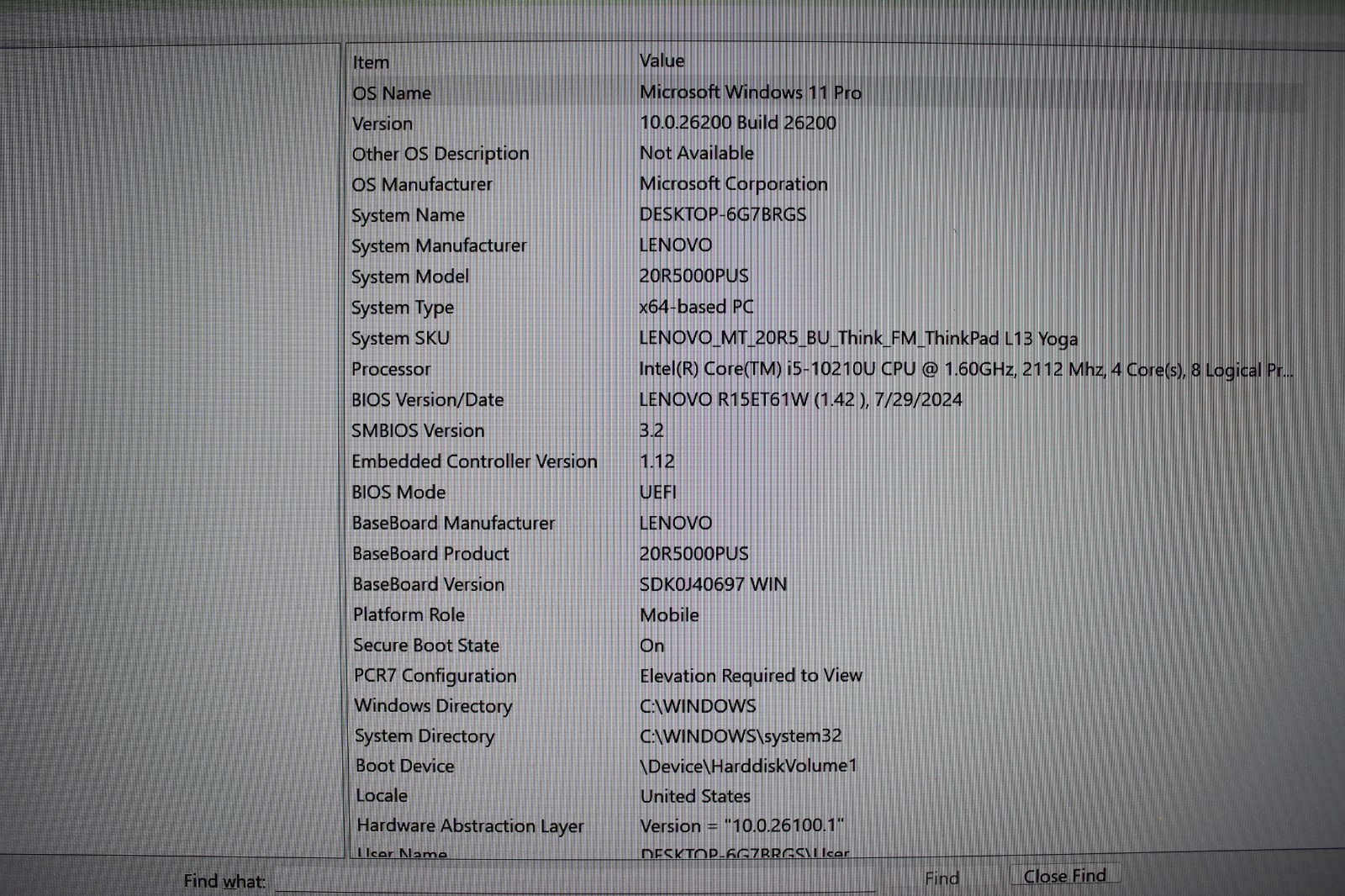Select 20R5000PUS value in System Model row
1345x896 pixels.
pyautogui.click(x=694, y=276)
